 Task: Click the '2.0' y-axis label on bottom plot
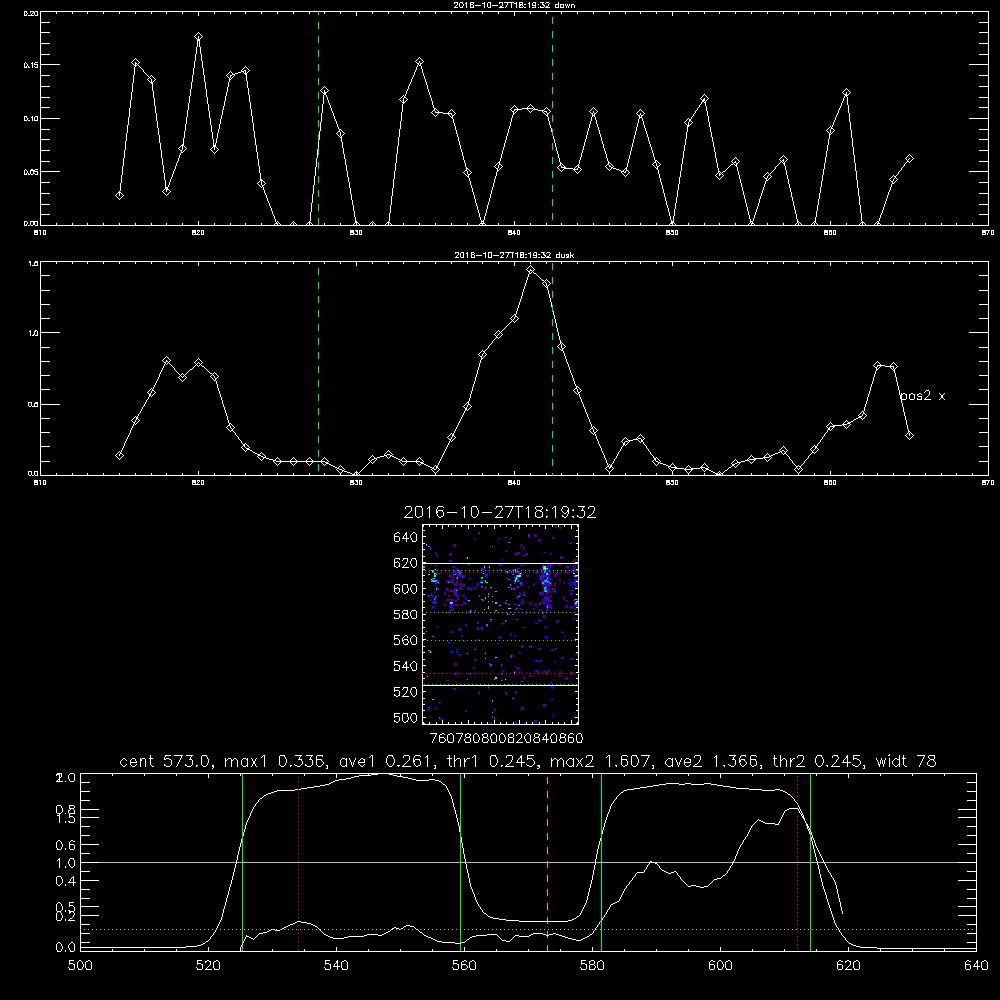tap(66, 778)
